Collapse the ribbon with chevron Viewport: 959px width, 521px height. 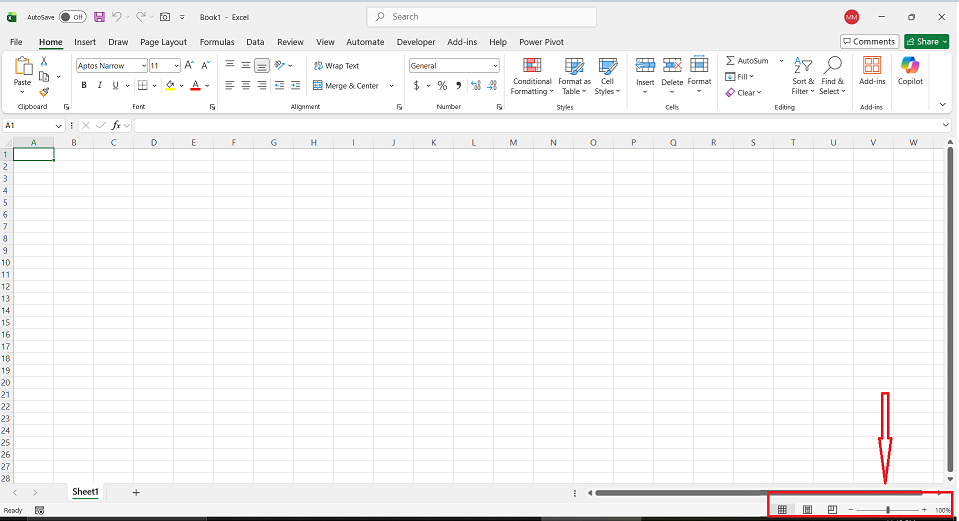[942, 105]
